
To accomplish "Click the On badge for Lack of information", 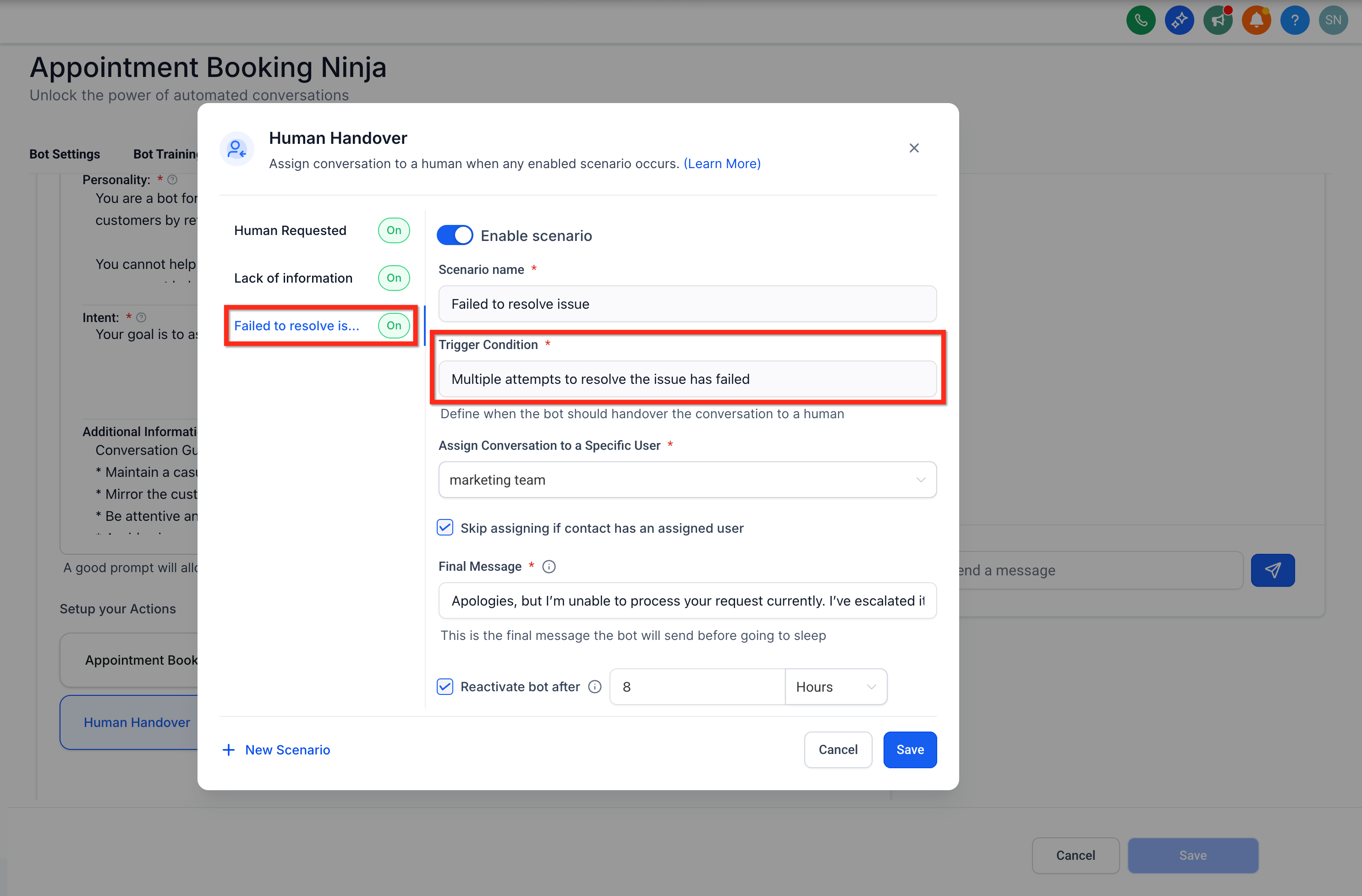I will 394,278.
